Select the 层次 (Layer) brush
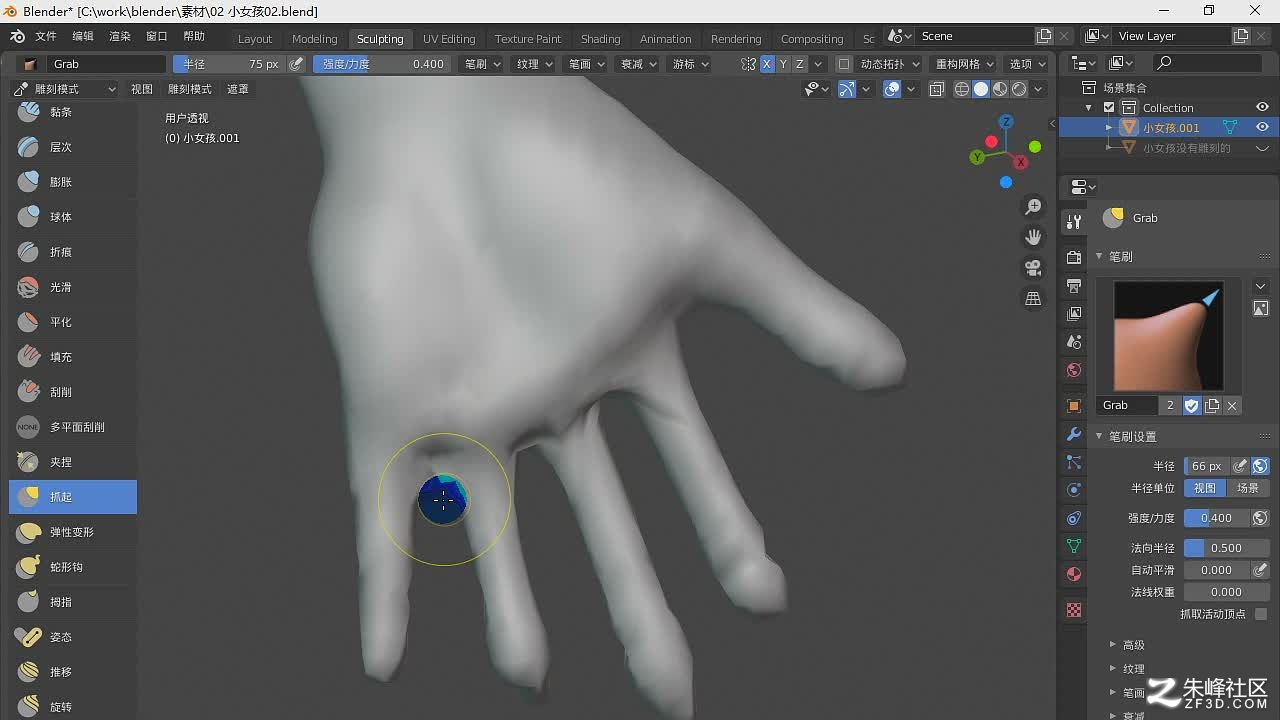 [x=72, y=147]
